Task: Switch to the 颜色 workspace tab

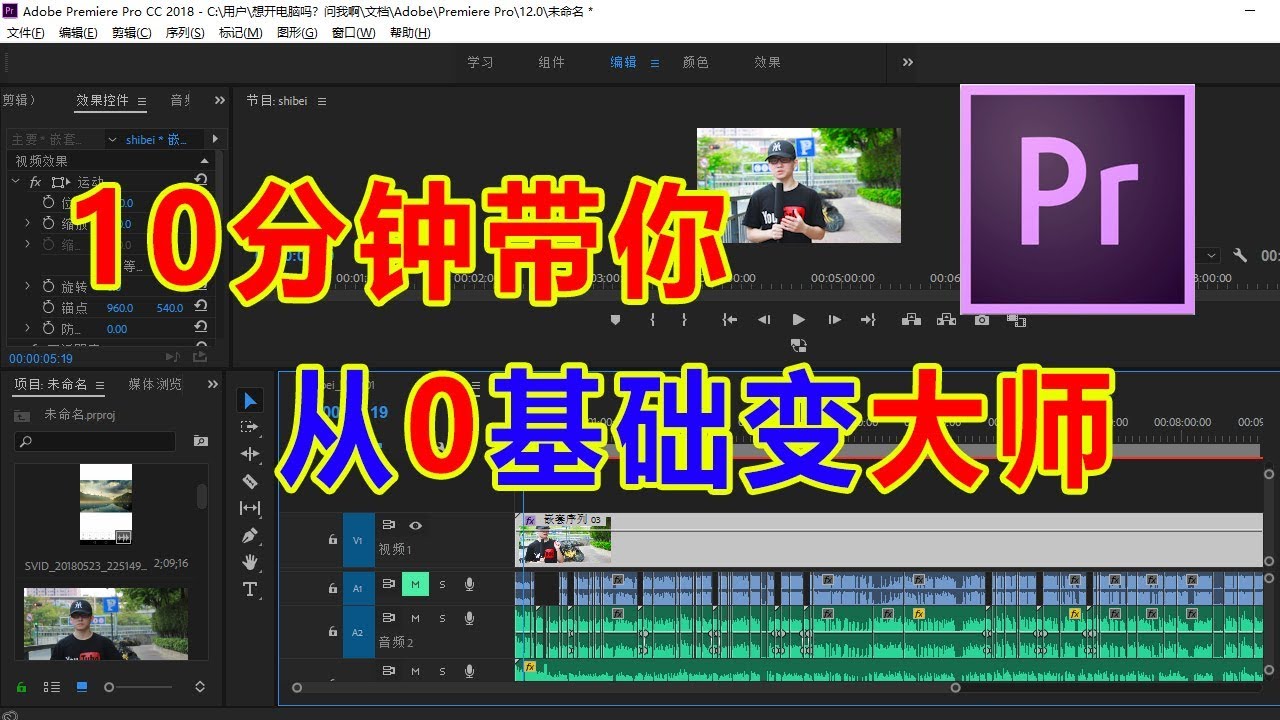Action: point(696,62)
